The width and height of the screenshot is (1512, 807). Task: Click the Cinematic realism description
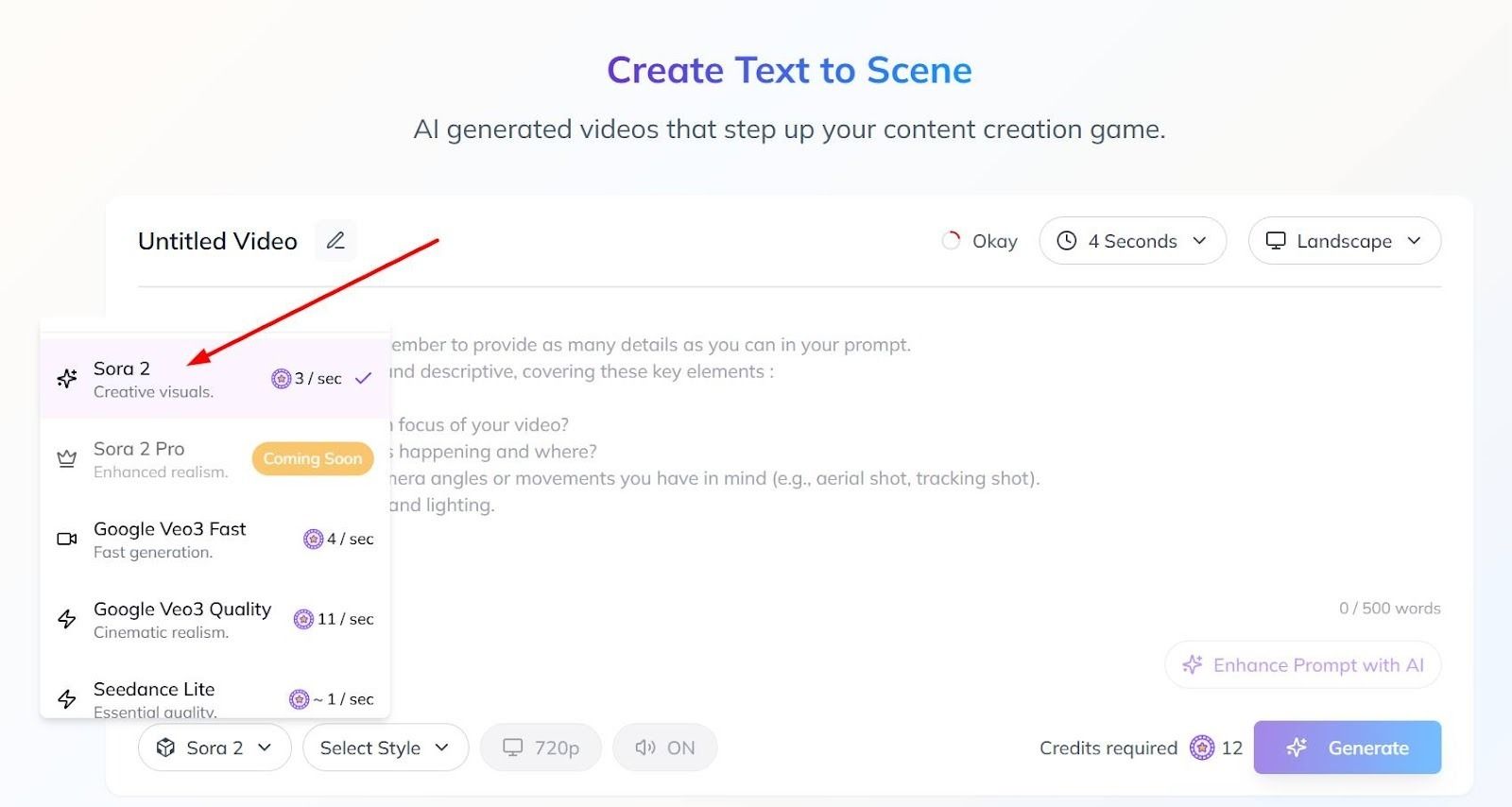coord(161,632)
